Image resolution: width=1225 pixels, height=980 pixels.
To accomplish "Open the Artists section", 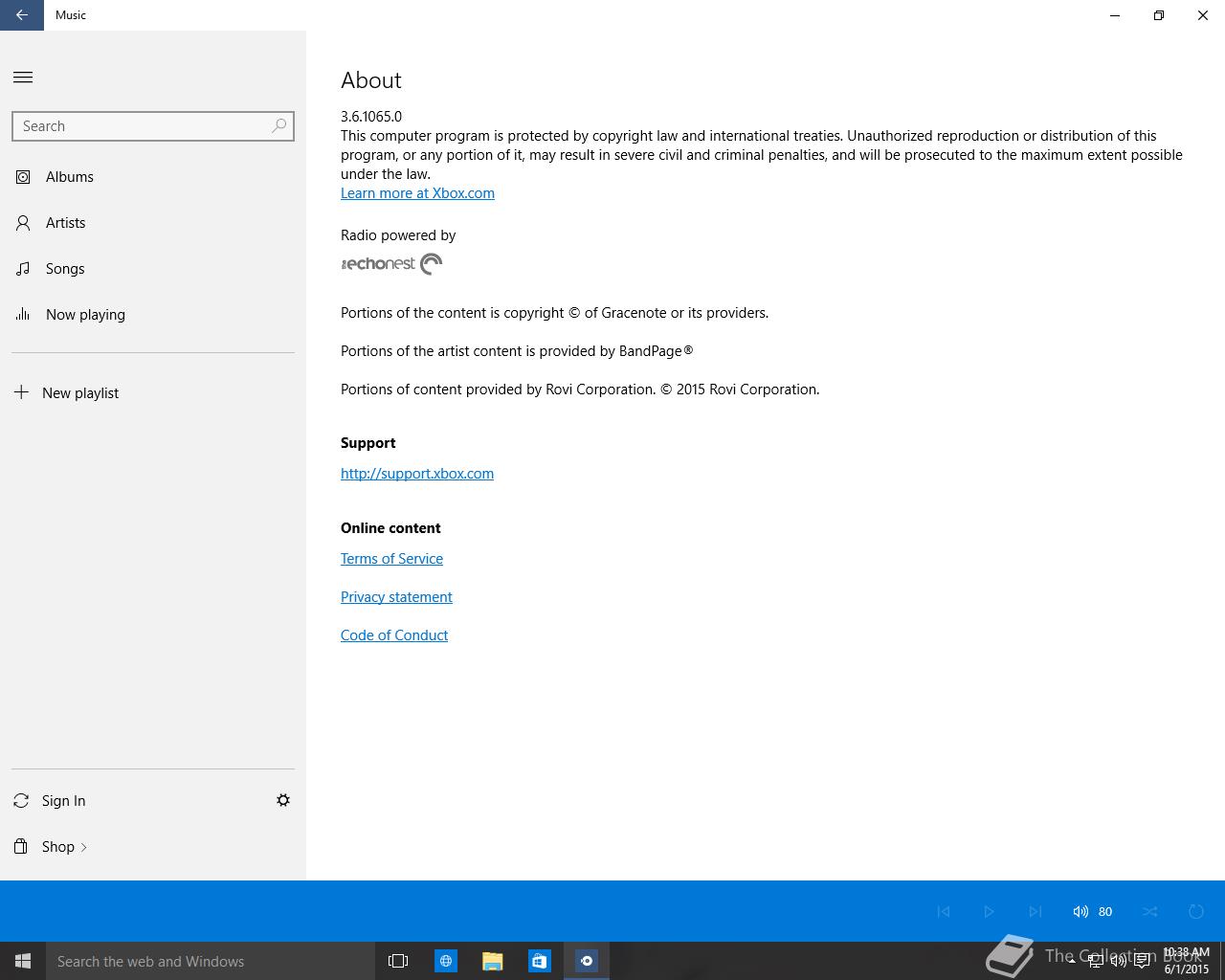I will (153, 223).
